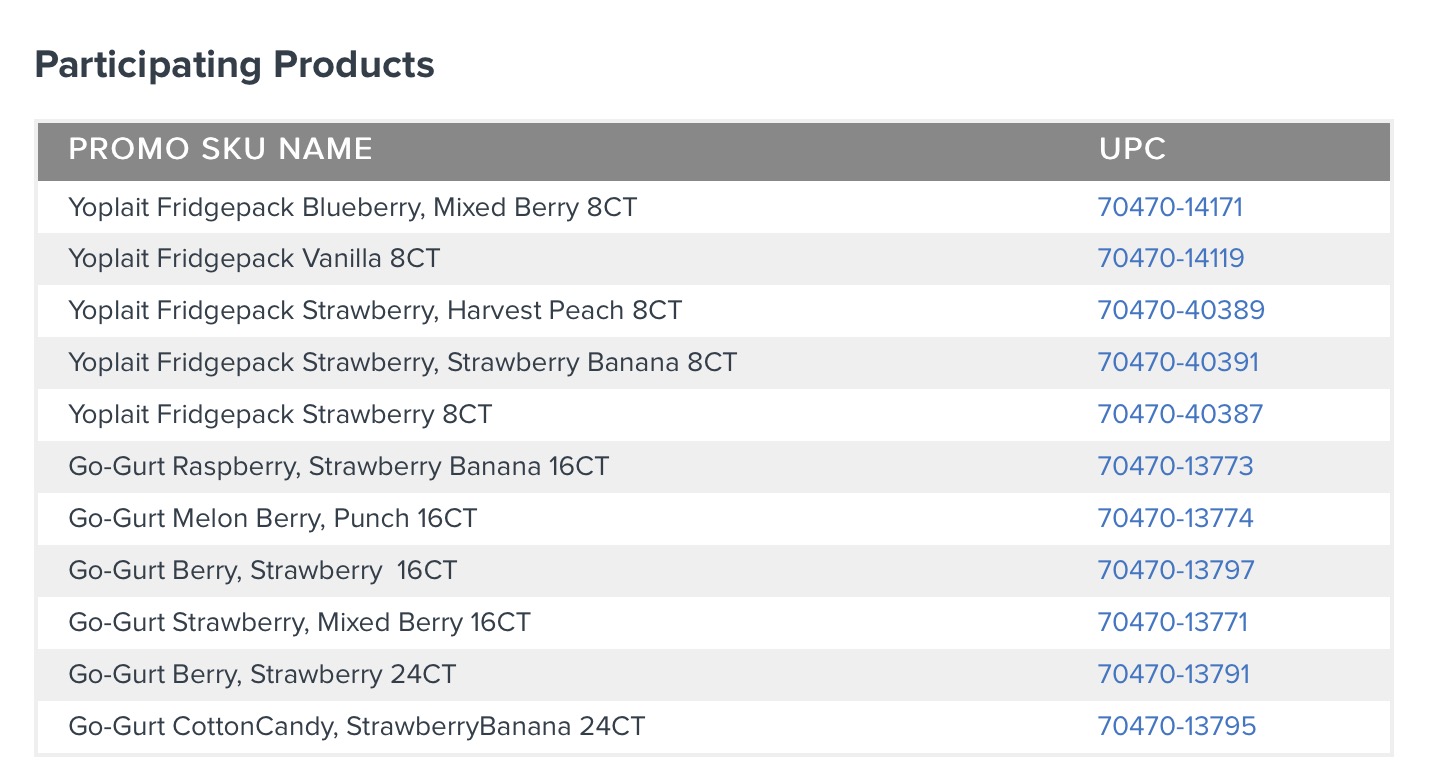Open UPC link 70470-14119
Screen dimensions: 1430x771
click(1171, 259)
